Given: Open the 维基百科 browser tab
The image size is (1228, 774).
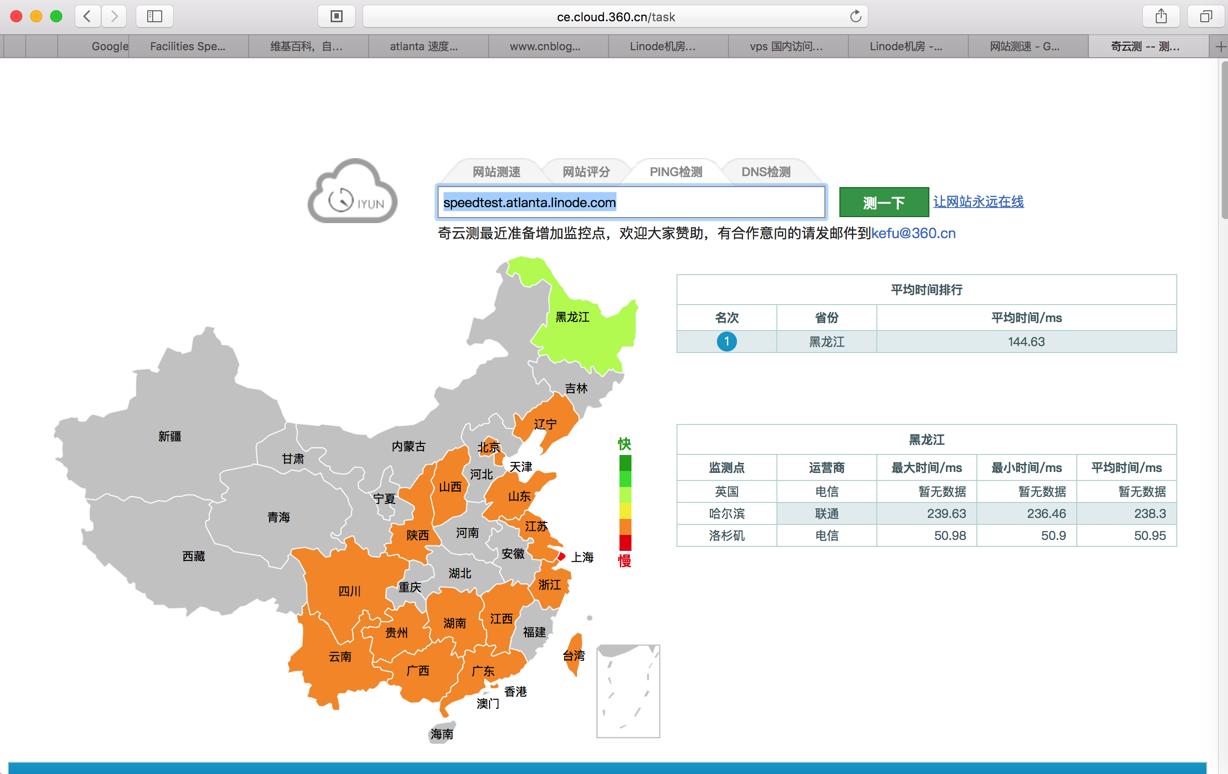Looking at the screenshot, I should [x=307, y=46].
